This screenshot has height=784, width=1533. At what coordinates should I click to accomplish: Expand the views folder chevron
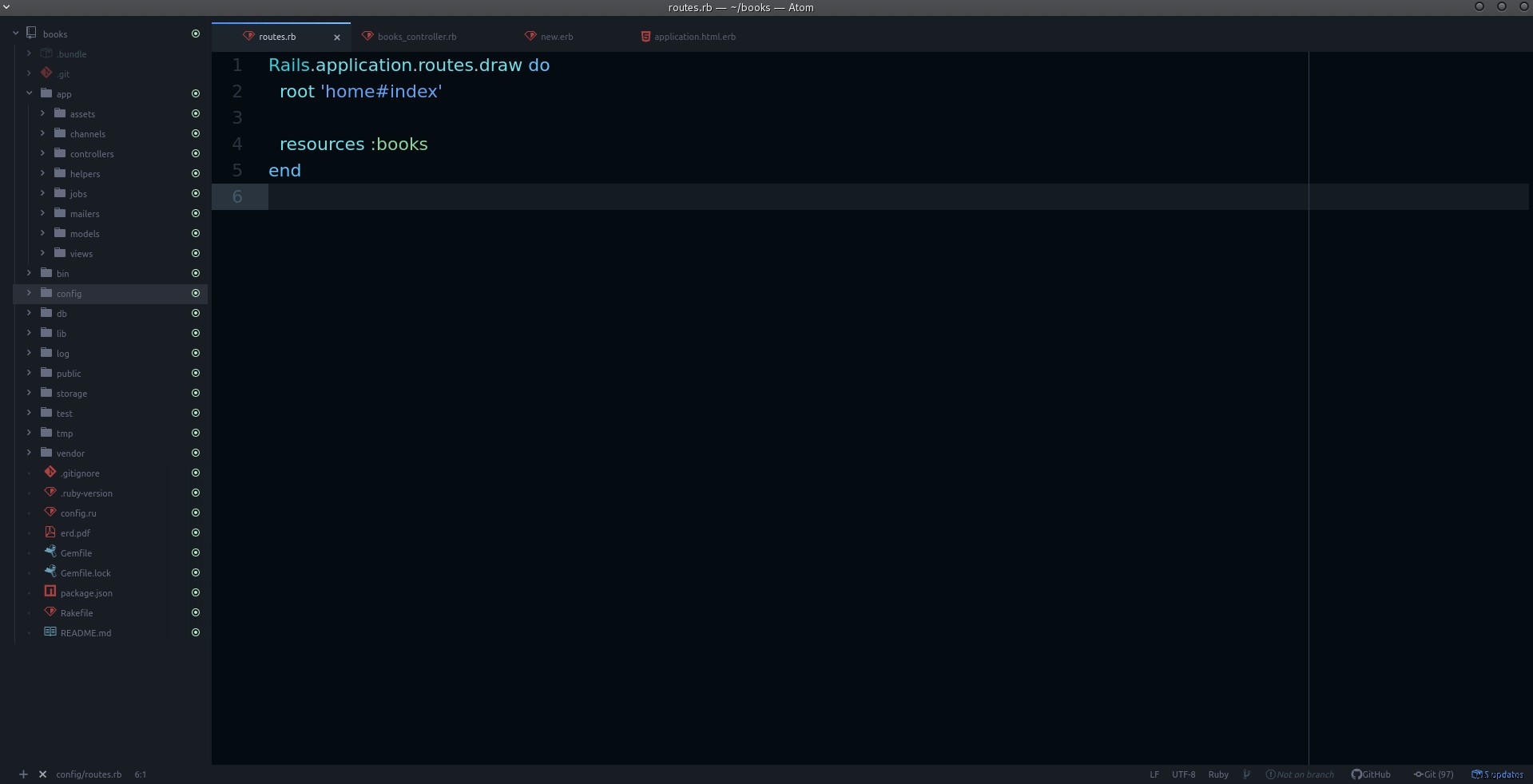click(x=42, y=253)
